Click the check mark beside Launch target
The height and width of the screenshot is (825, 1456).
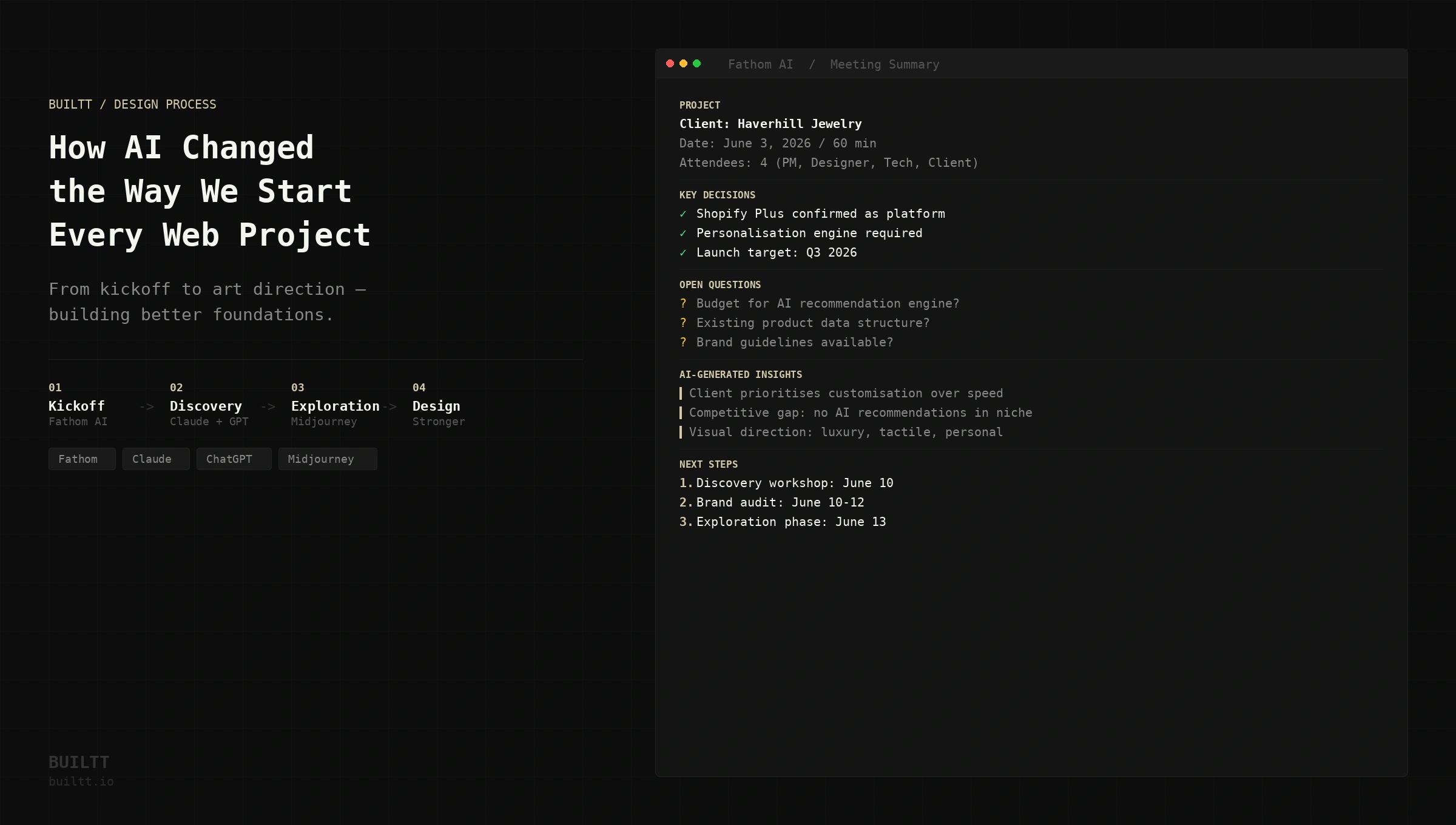(683, 253)
